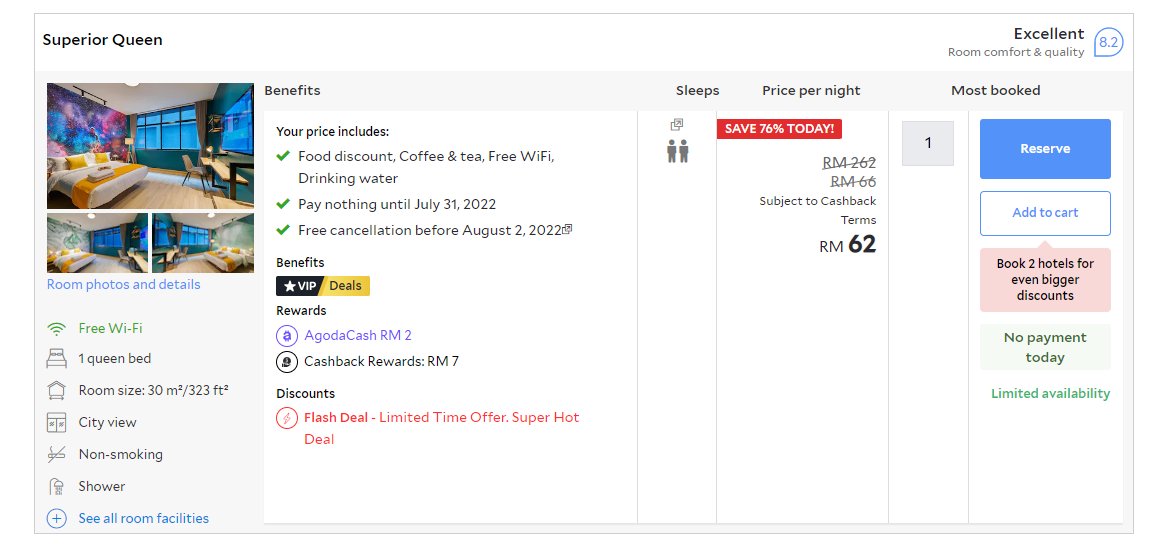
Task: Click the 1 queen bed text
Action: 115,358
